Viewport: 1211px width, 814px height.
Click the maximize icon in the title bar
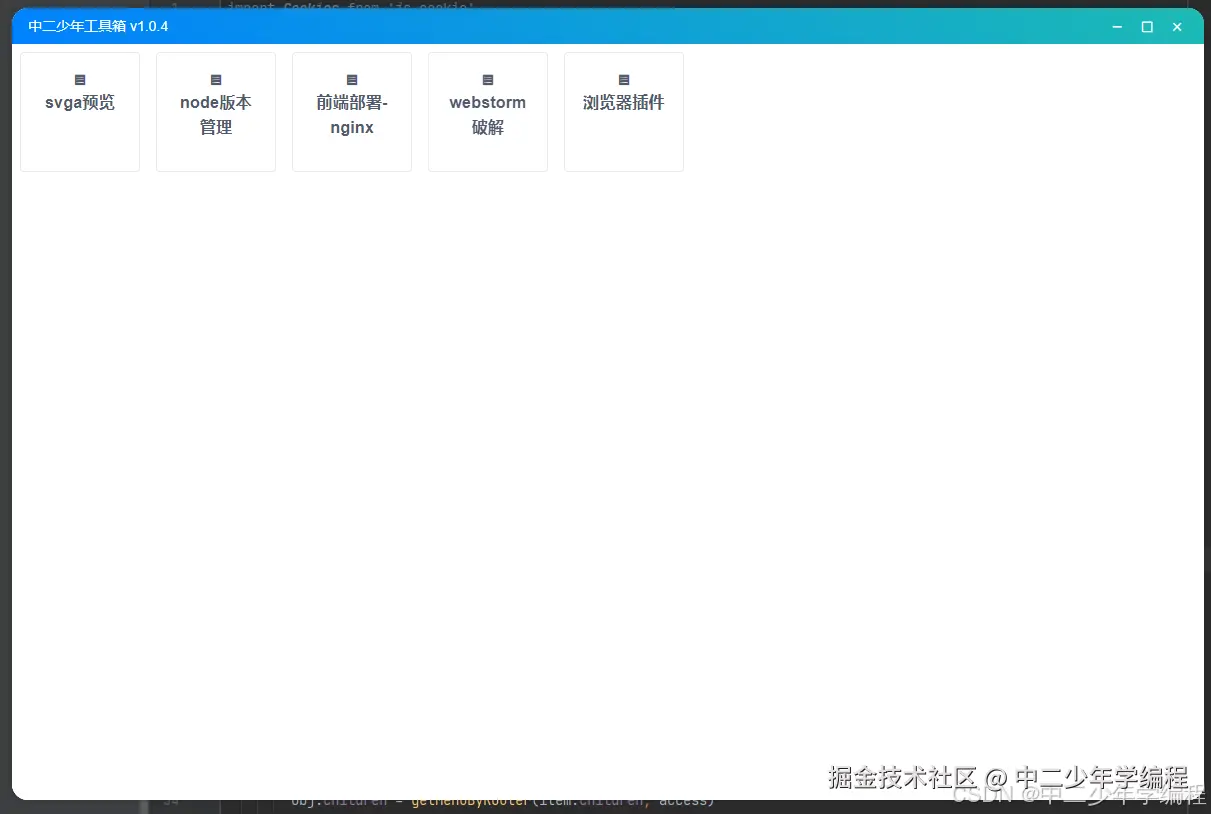pos(1147,27)
